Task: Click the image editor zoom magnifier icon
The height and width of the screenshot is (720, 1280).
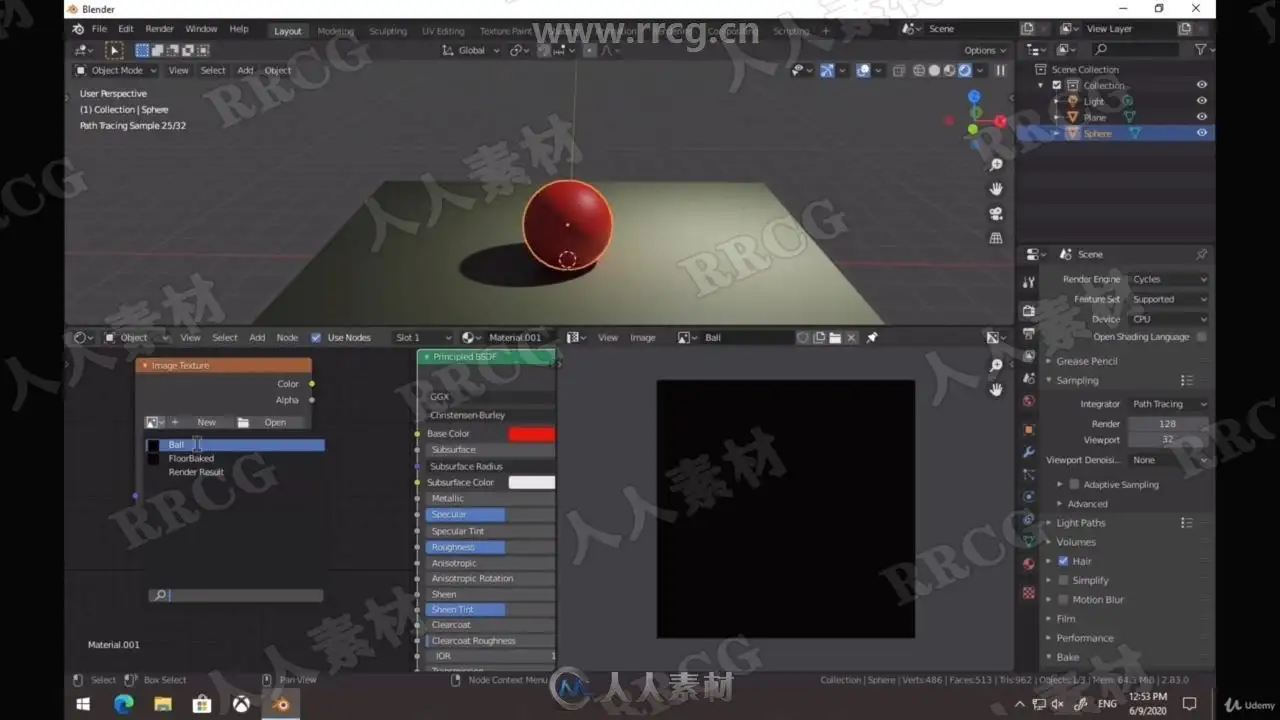Action: click(996, 366)
